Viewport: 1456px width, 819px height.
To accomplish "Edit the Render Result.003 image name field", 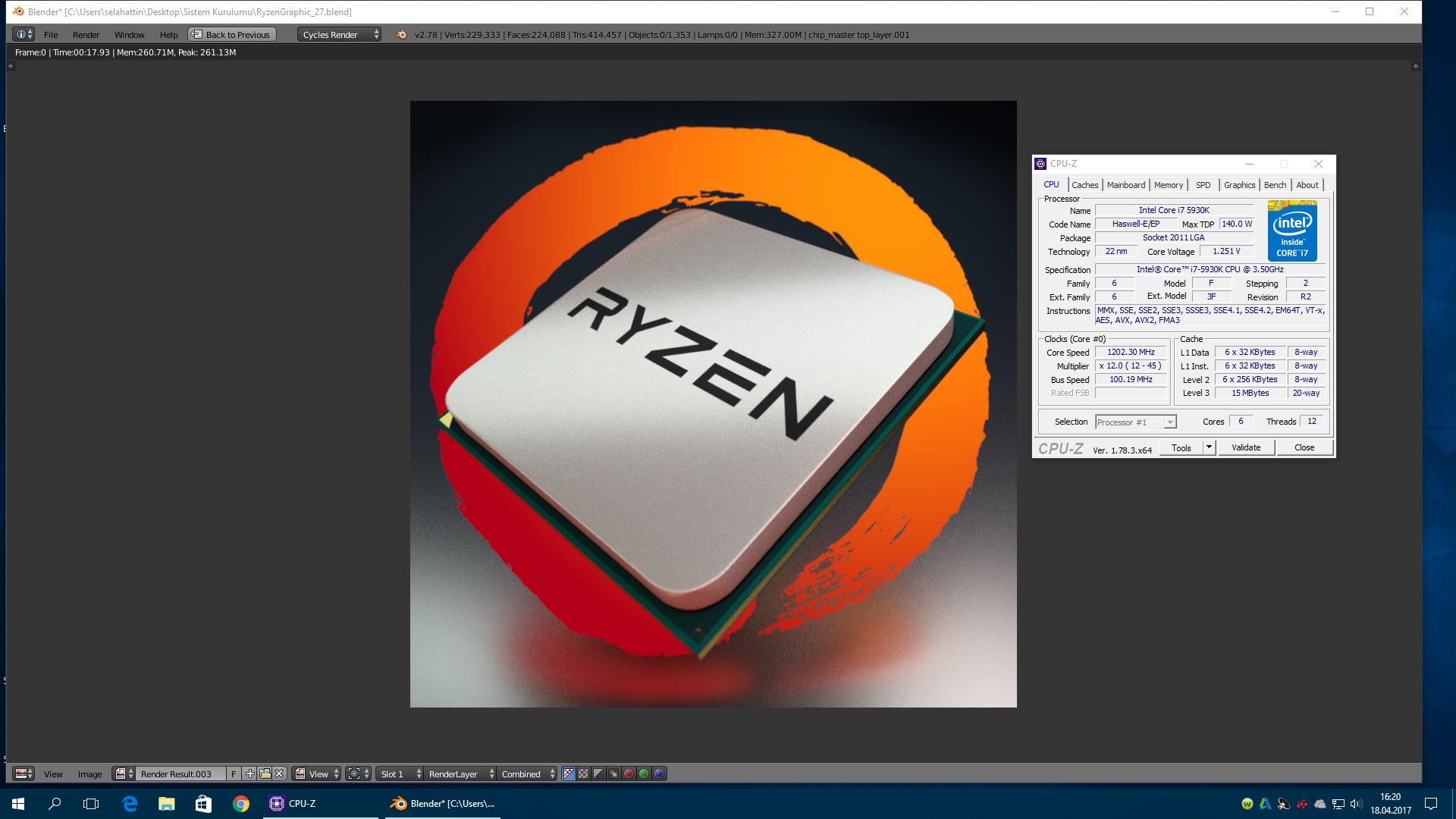I will click(180, 773).
